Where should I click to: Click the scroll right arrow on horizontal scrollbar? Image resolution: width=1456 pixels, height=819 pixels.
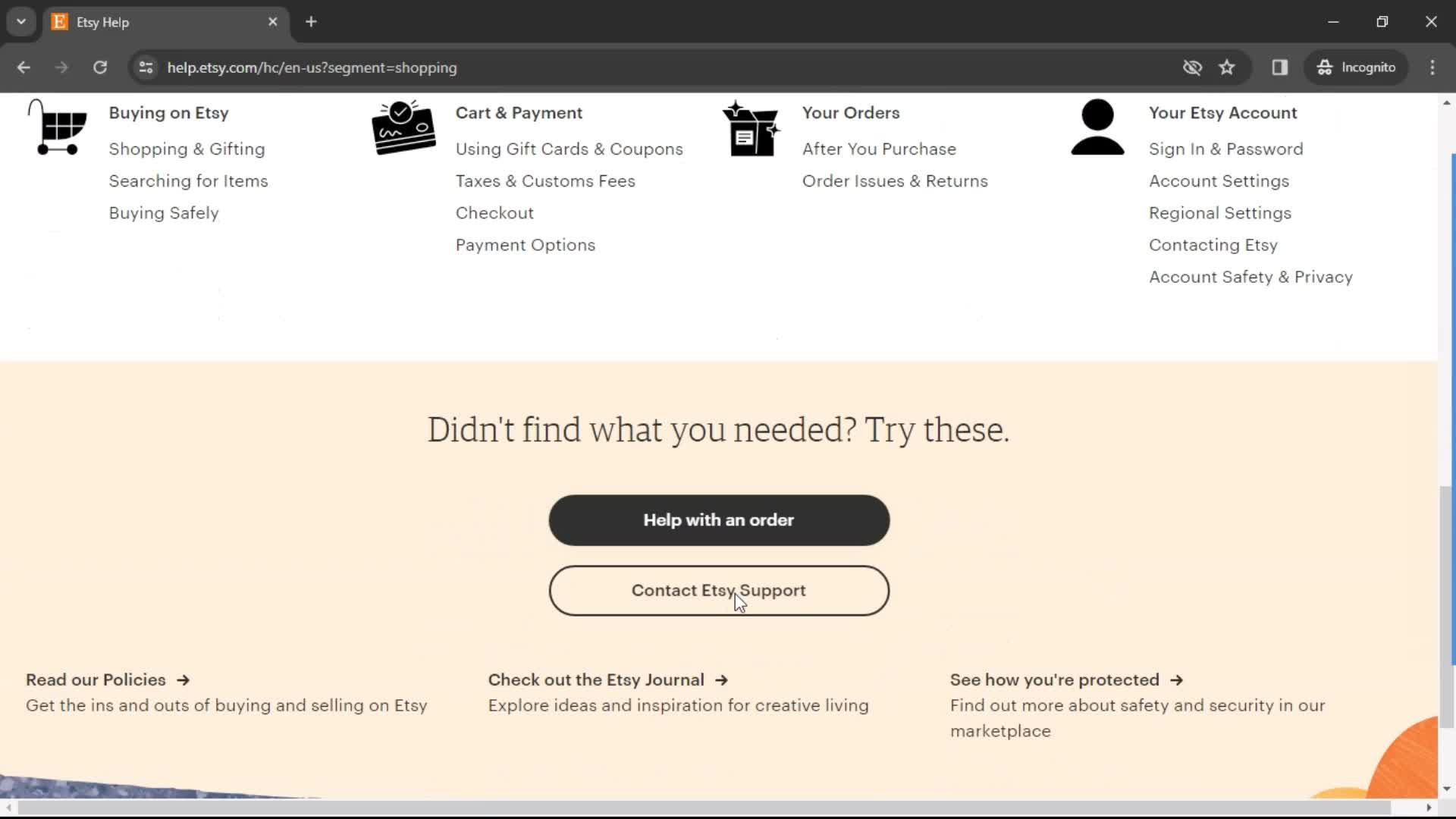pos(1429,808)
